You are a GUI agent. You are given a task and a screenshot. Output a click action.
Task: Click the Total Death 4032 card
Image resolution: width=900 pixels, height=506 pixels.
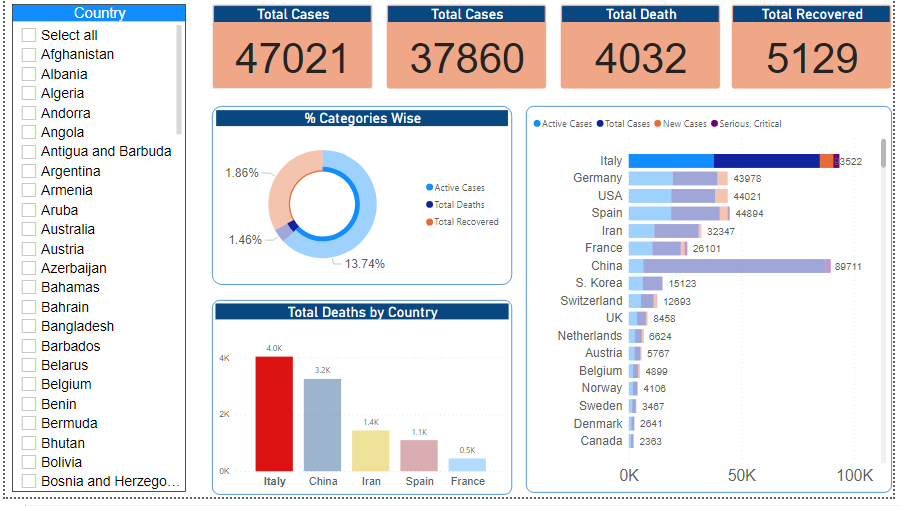641,47
